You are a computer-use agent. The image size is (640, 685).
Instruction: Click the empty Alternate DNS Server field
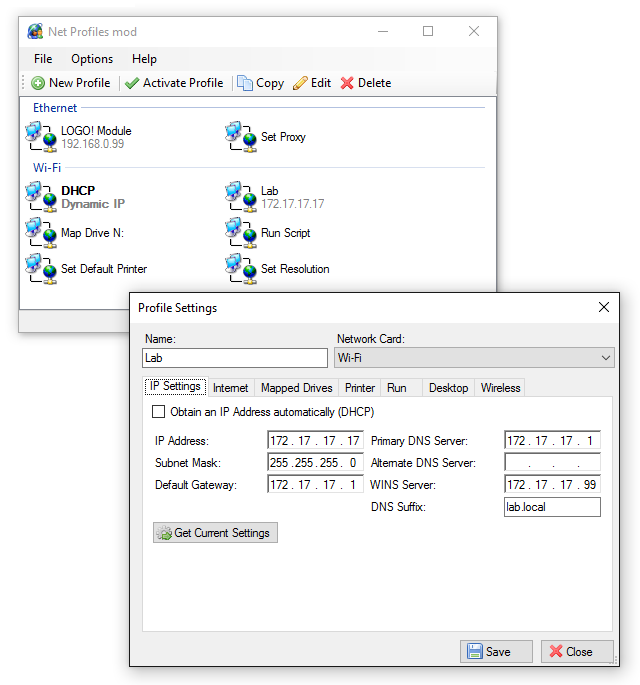[x=552, y=462]
